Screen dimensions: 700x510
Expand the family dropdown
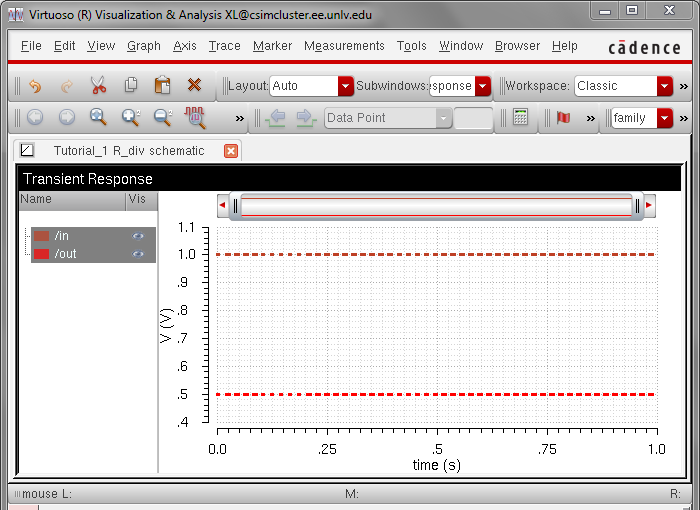point(665,118)
